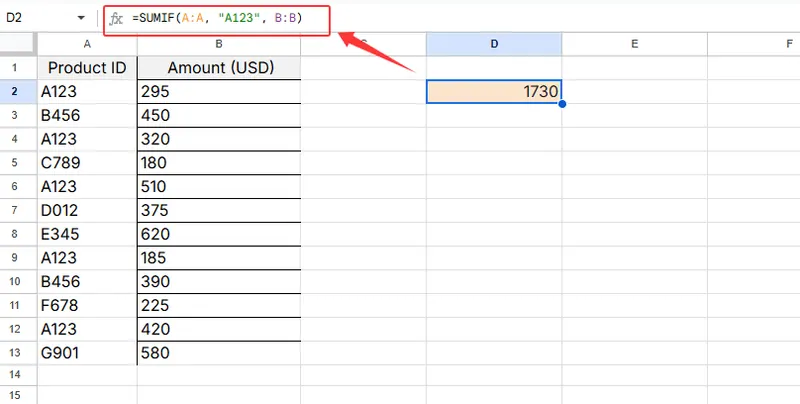This screenshot has height=404, width=800.
Task: Select the column A header
Action: click(87, 44)
